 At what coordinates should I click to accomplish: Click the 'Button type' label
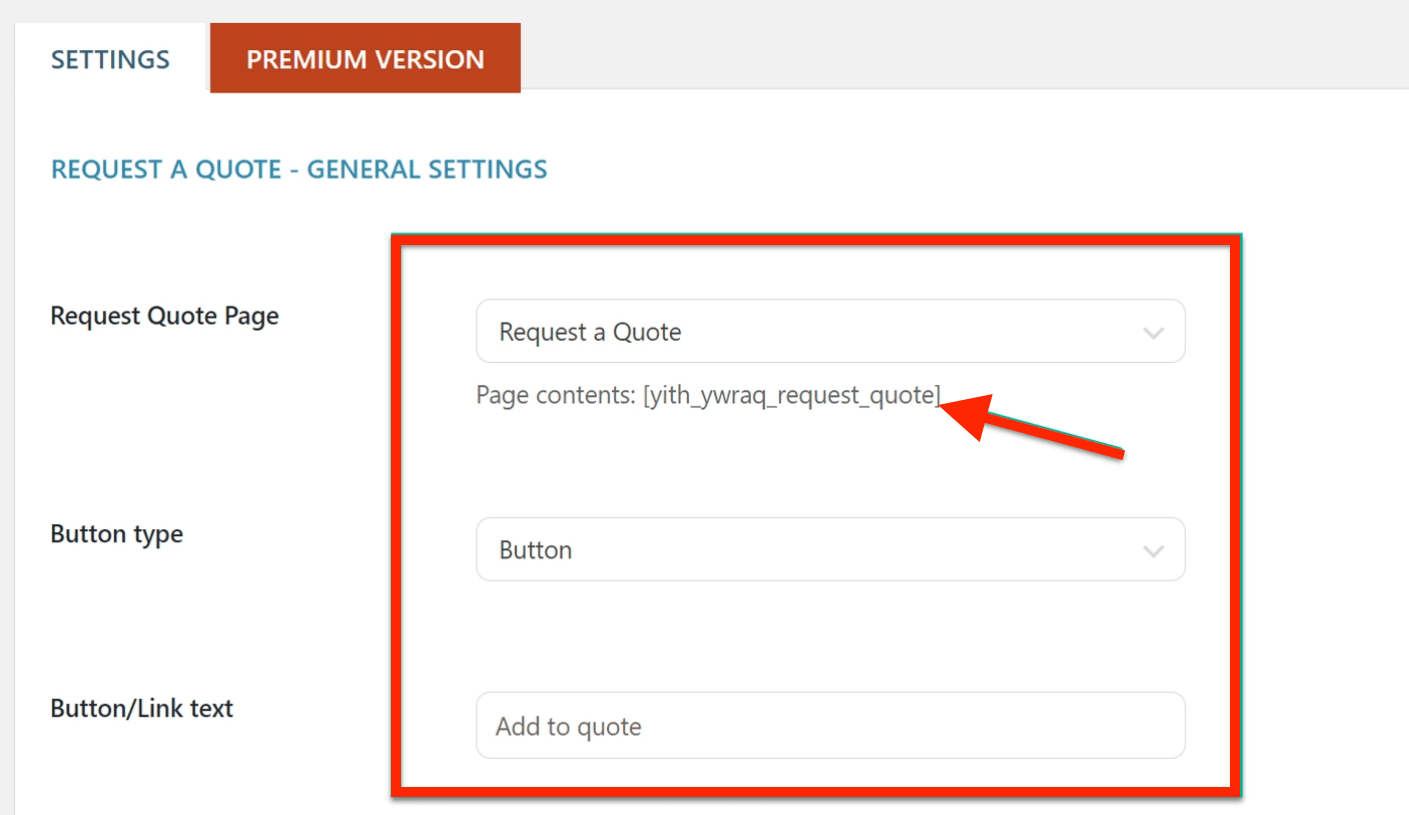click(116, 534)
